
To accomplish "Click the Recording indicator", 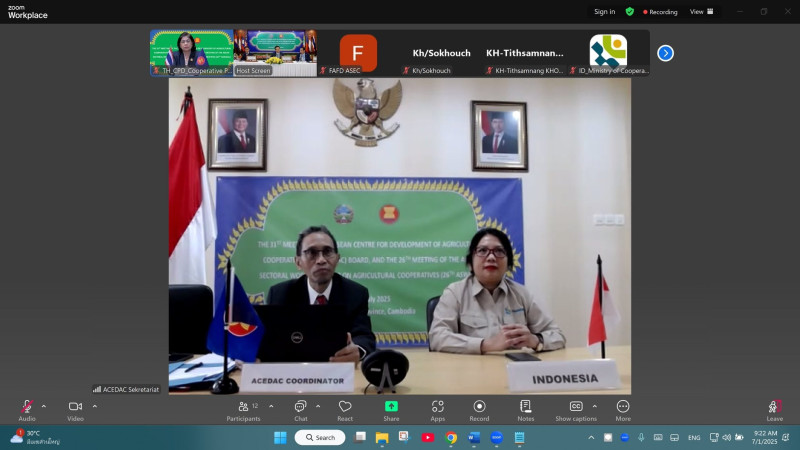I will (660, 12).
